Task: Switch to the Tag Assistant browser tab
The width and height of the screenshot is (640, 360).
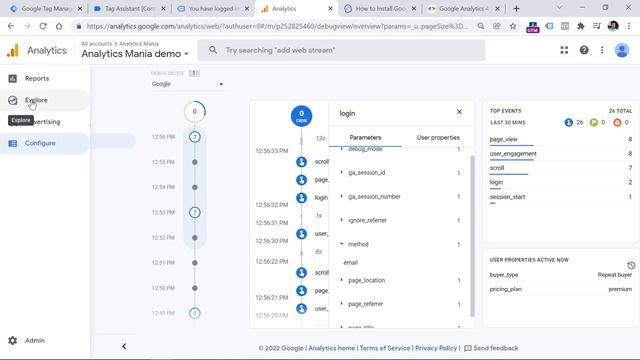Action: coord(130,9)
